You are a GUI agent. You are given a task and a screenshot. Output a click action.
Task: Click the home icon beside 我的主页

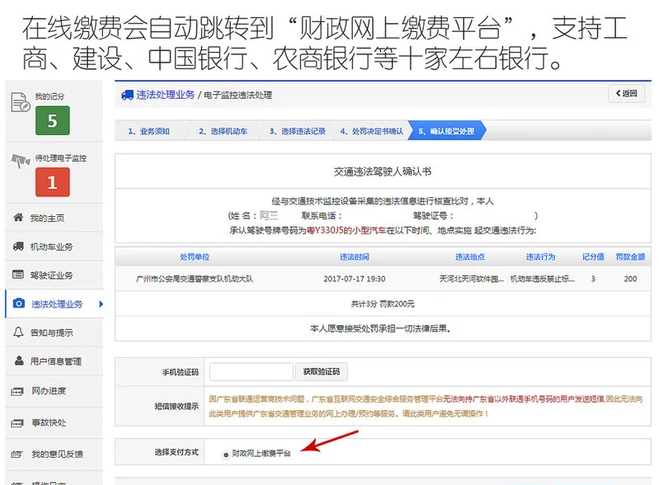(18, 217)
